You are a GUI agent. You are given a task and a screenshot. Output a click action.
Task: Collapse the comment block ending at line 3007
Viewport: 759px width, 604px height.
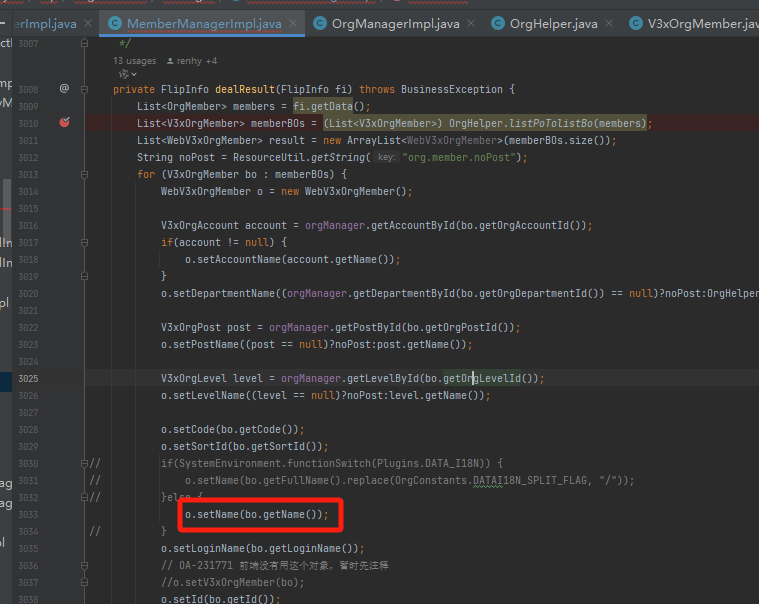[84, 43]
